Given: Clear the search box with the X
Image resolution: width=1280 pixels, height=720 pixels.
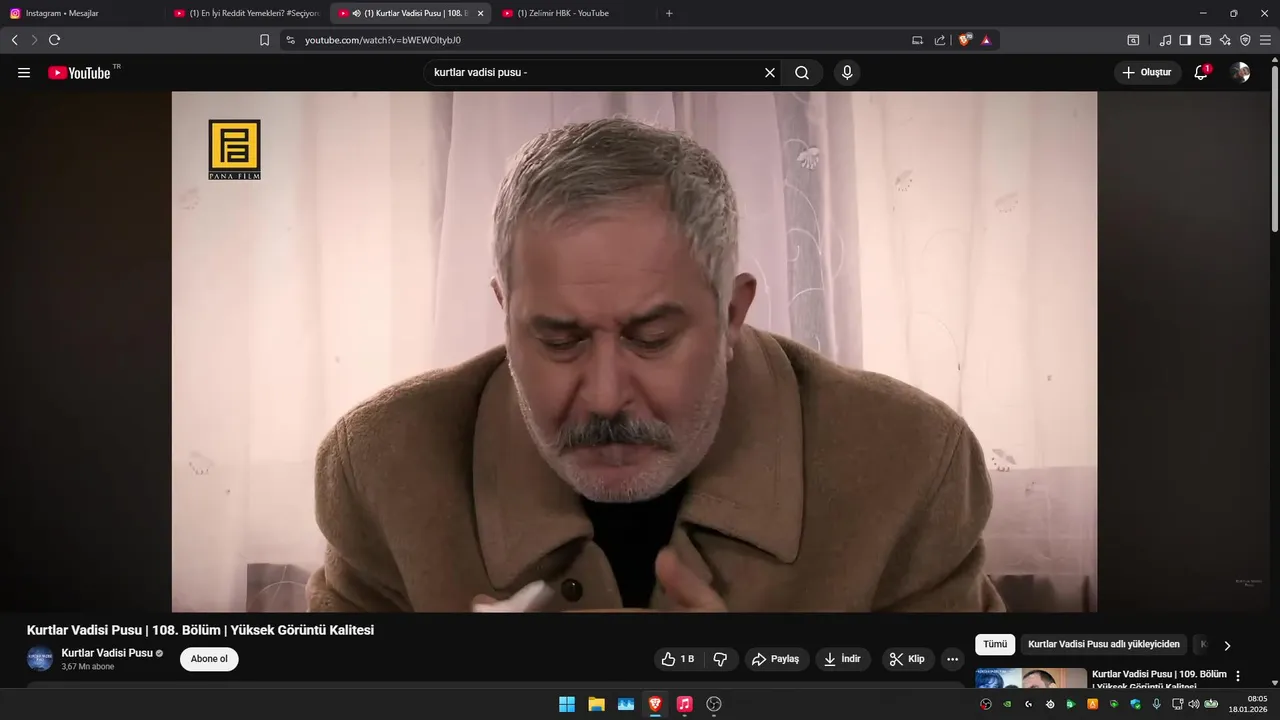Looking at the screenshot, I should 770,73.
